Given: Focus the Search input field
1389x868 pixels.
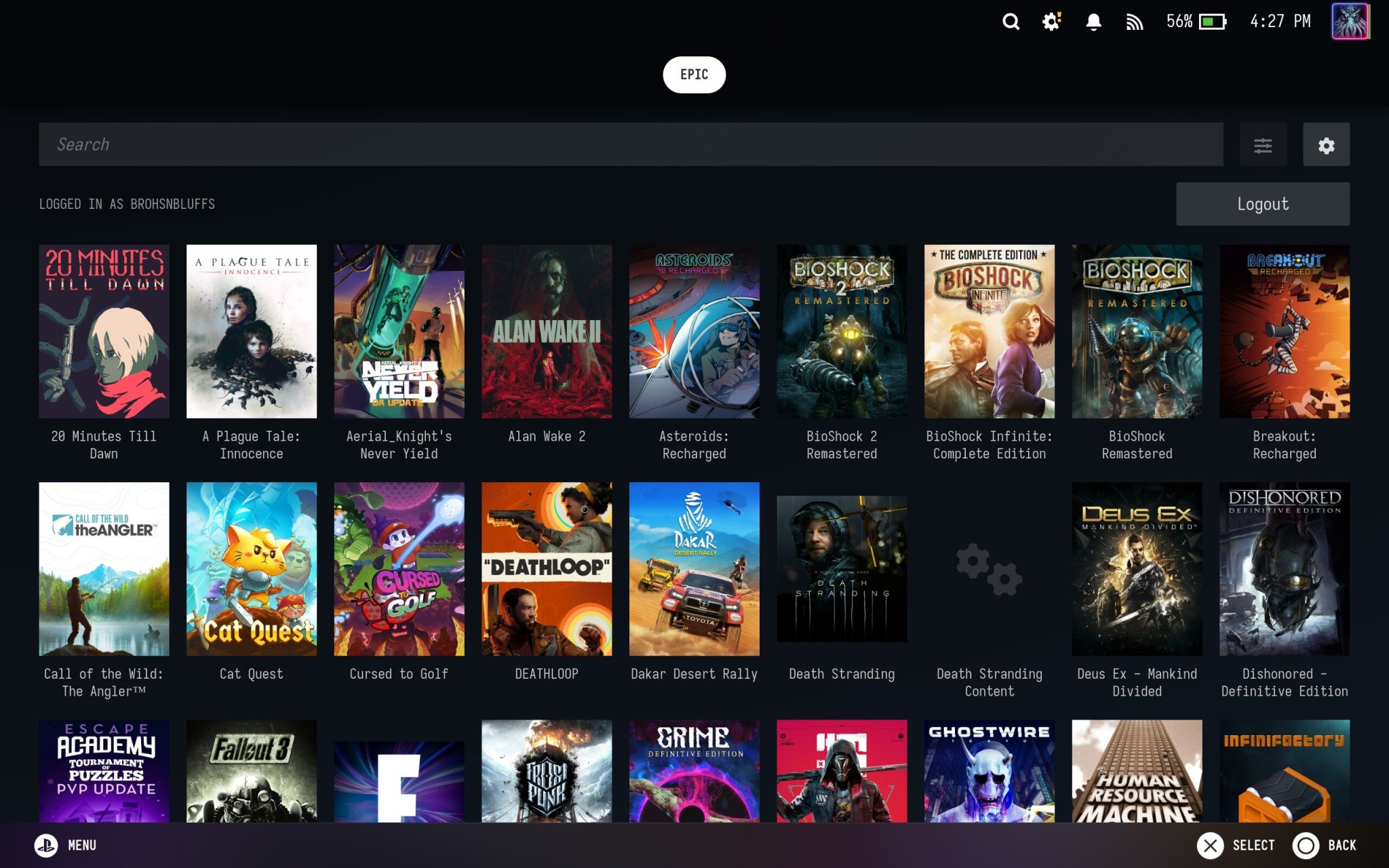Looking at the screenshot, I should tap(631, 144).
